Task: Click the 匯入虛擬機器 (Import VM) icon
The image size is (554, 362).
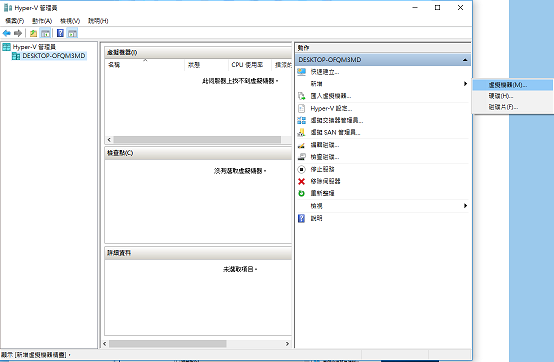Action: click(301, 96)
